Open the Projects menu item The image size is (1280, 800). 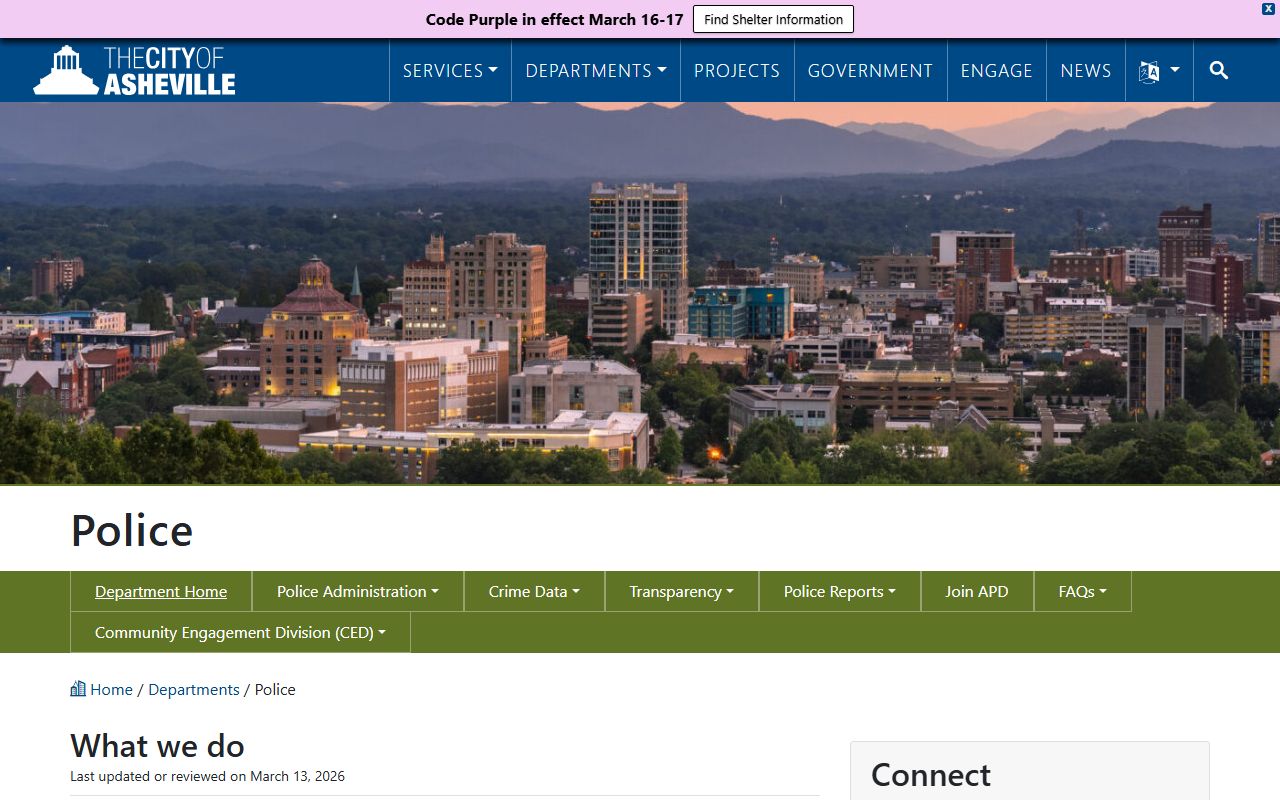(737, 71)
